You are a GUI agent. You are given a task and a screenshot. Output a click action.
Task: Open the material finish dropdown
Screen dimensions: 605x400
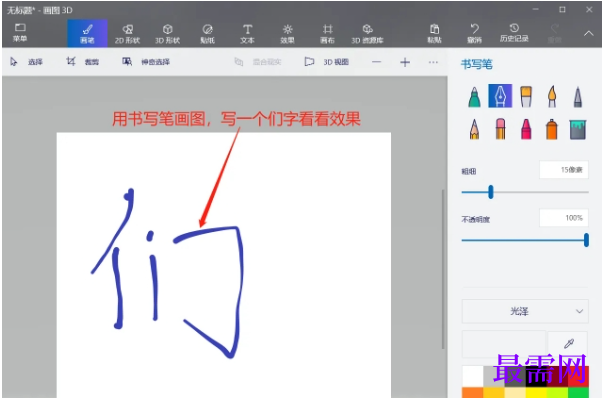tap(525, 311)
